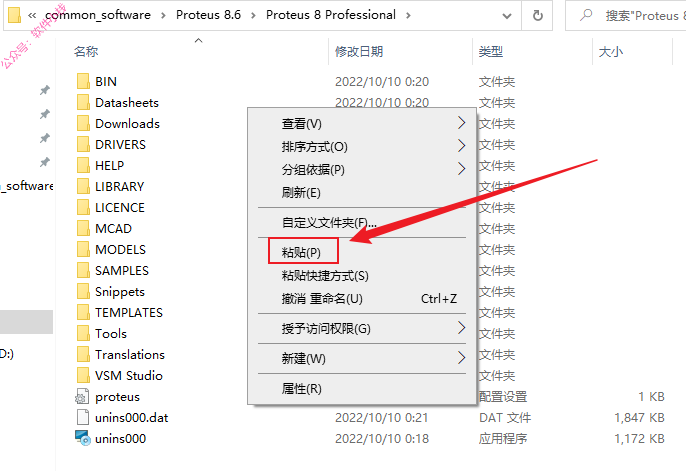Click the Downloads folder icon
This screenshot has height=471, width=686.
point(83,123)
